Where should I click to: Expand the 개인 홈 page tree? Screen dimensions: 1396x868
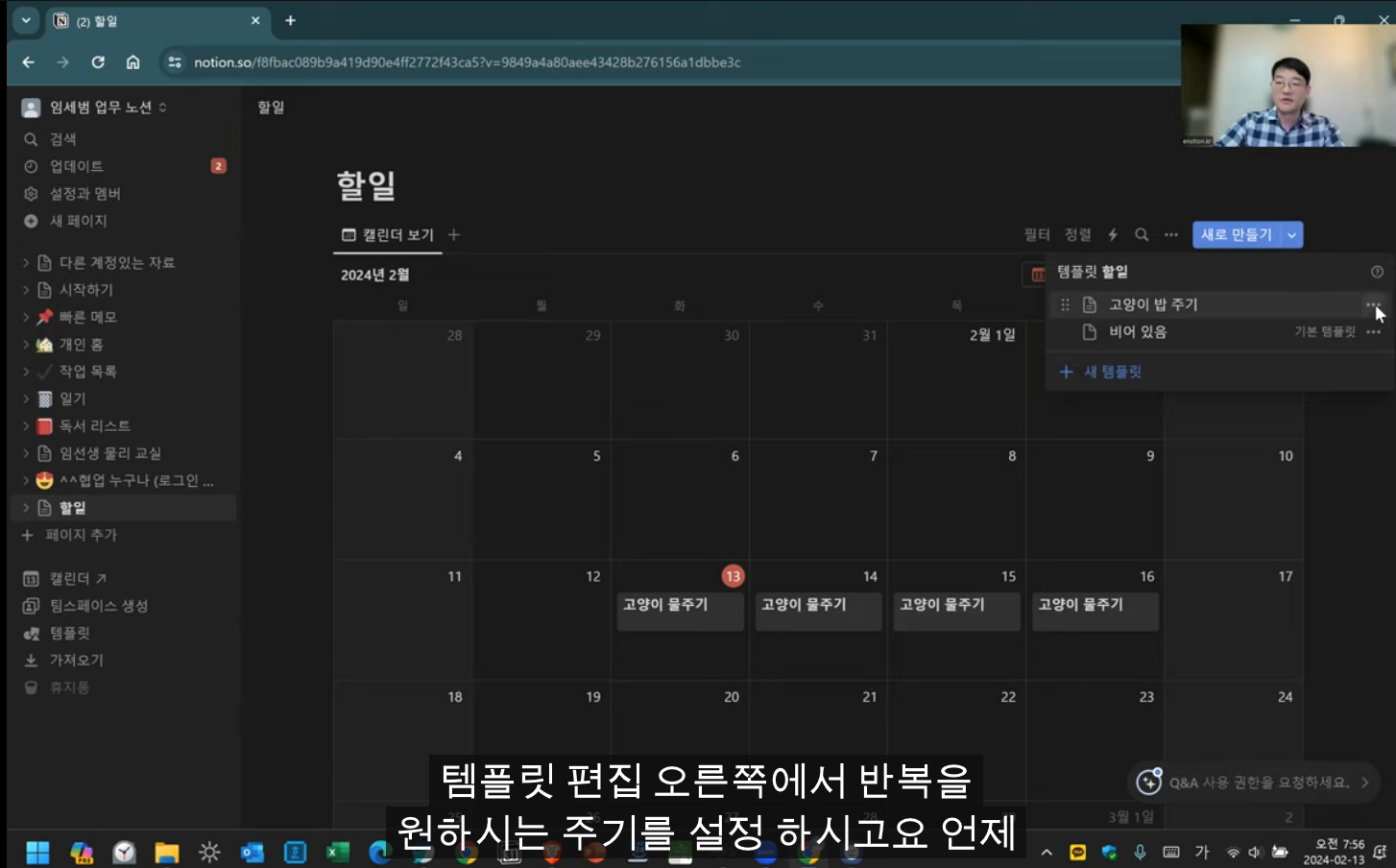coord(26,345)
